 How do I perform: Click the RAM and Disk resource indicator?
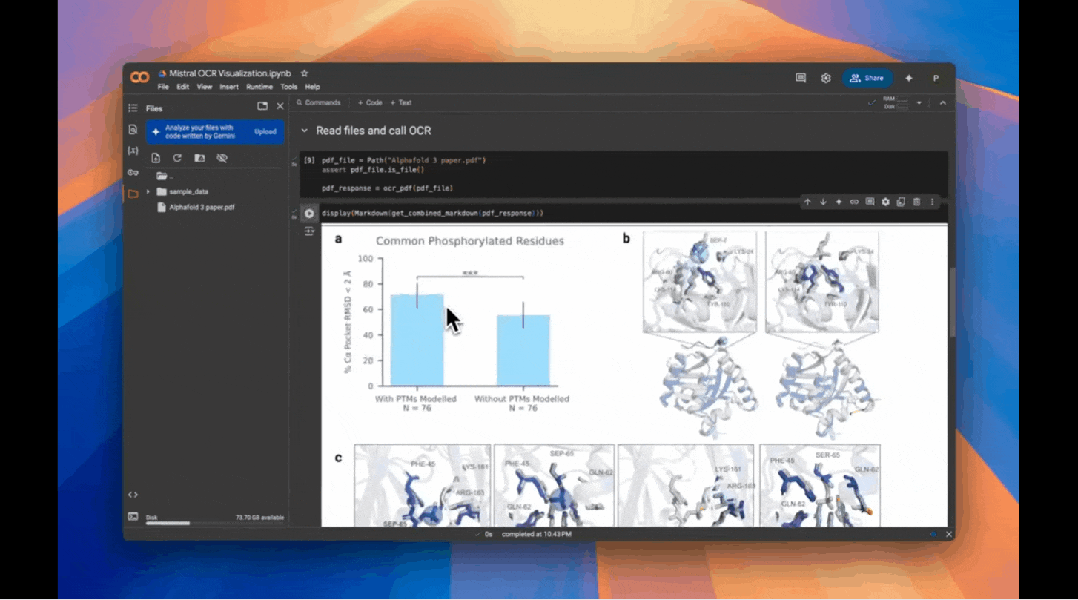click(895, 103)
